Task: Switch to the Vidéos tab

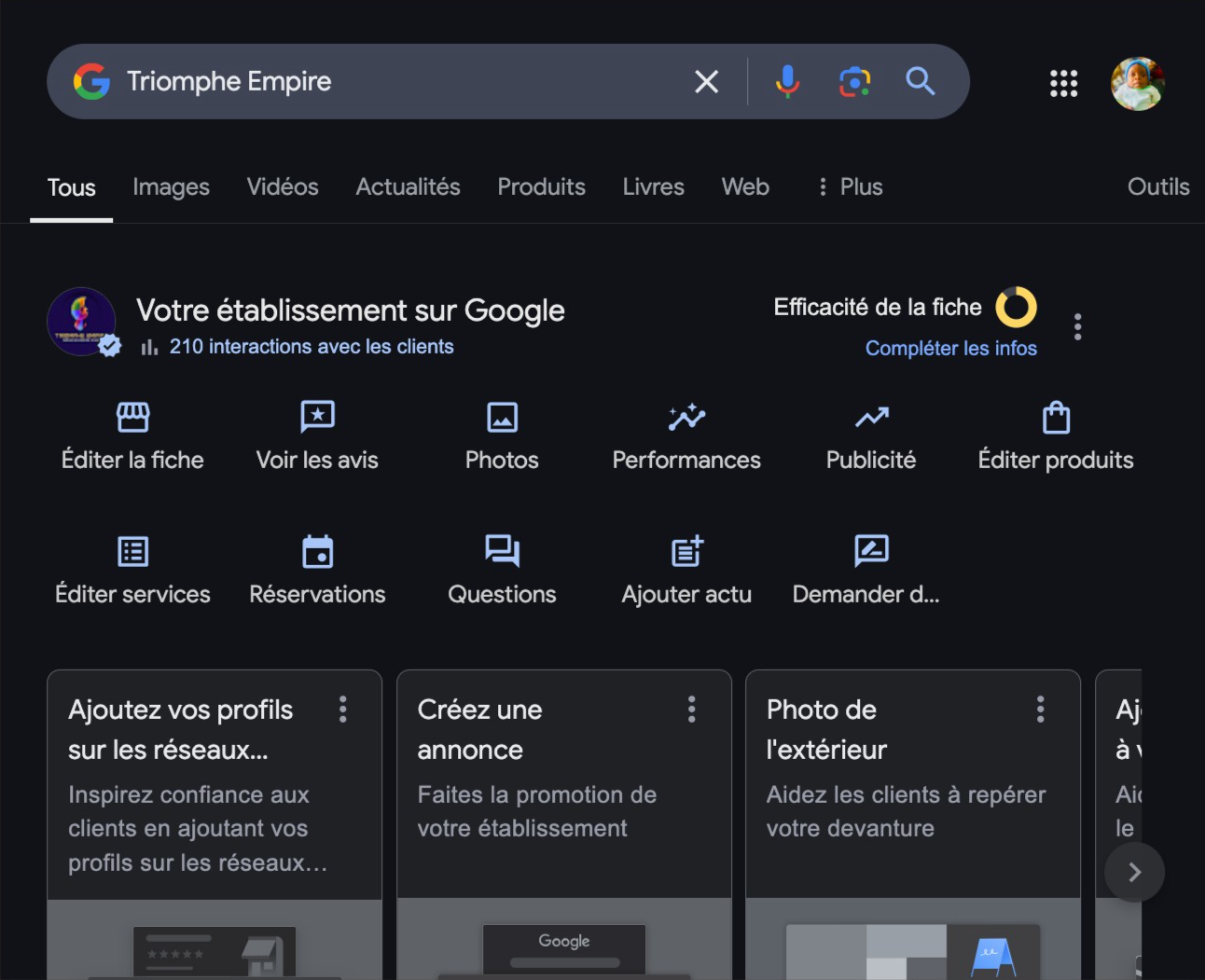Action: pos(283,187)
